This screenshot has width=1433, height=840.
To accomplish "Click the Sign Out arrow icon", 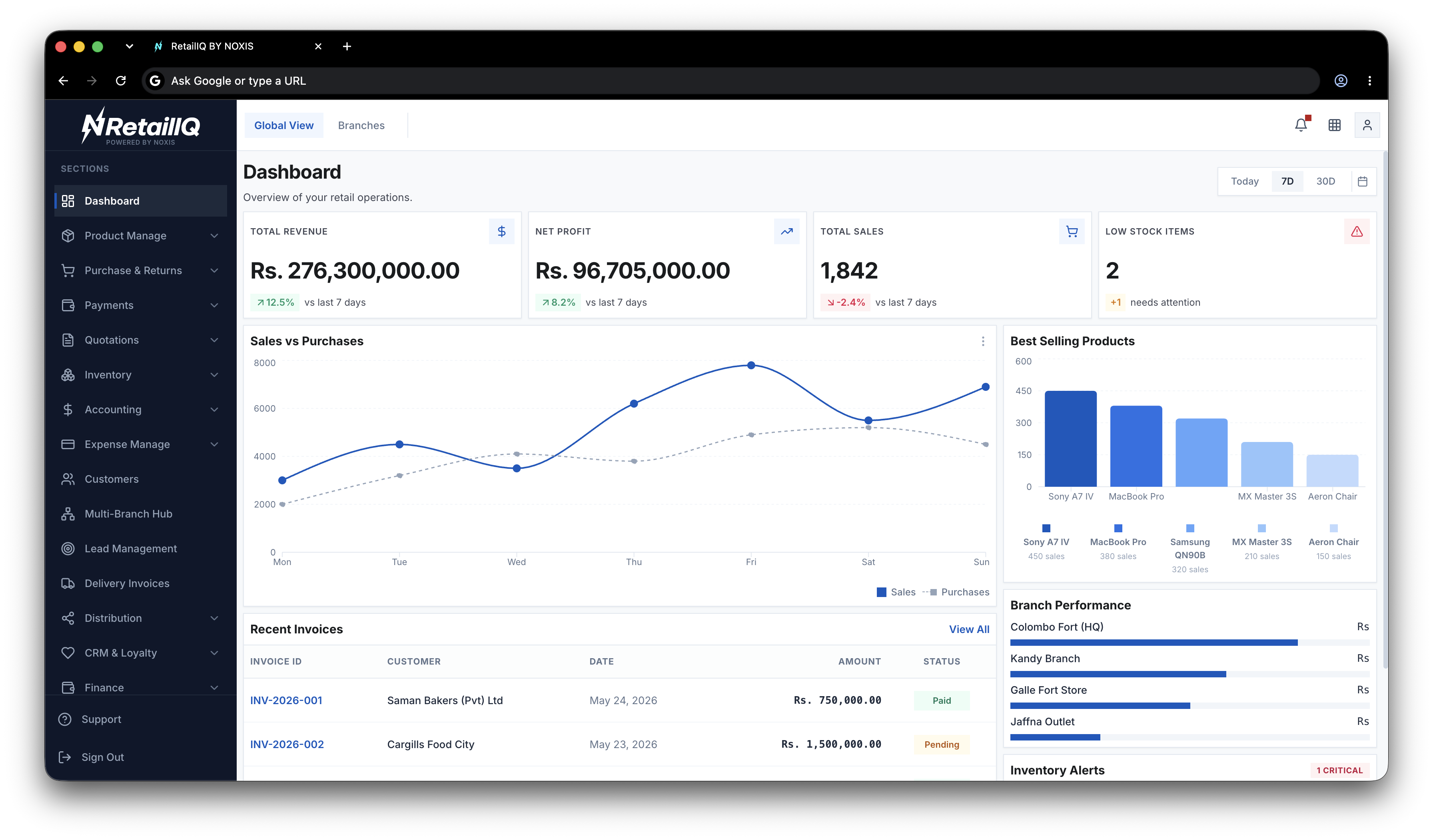I will point(65,757).
